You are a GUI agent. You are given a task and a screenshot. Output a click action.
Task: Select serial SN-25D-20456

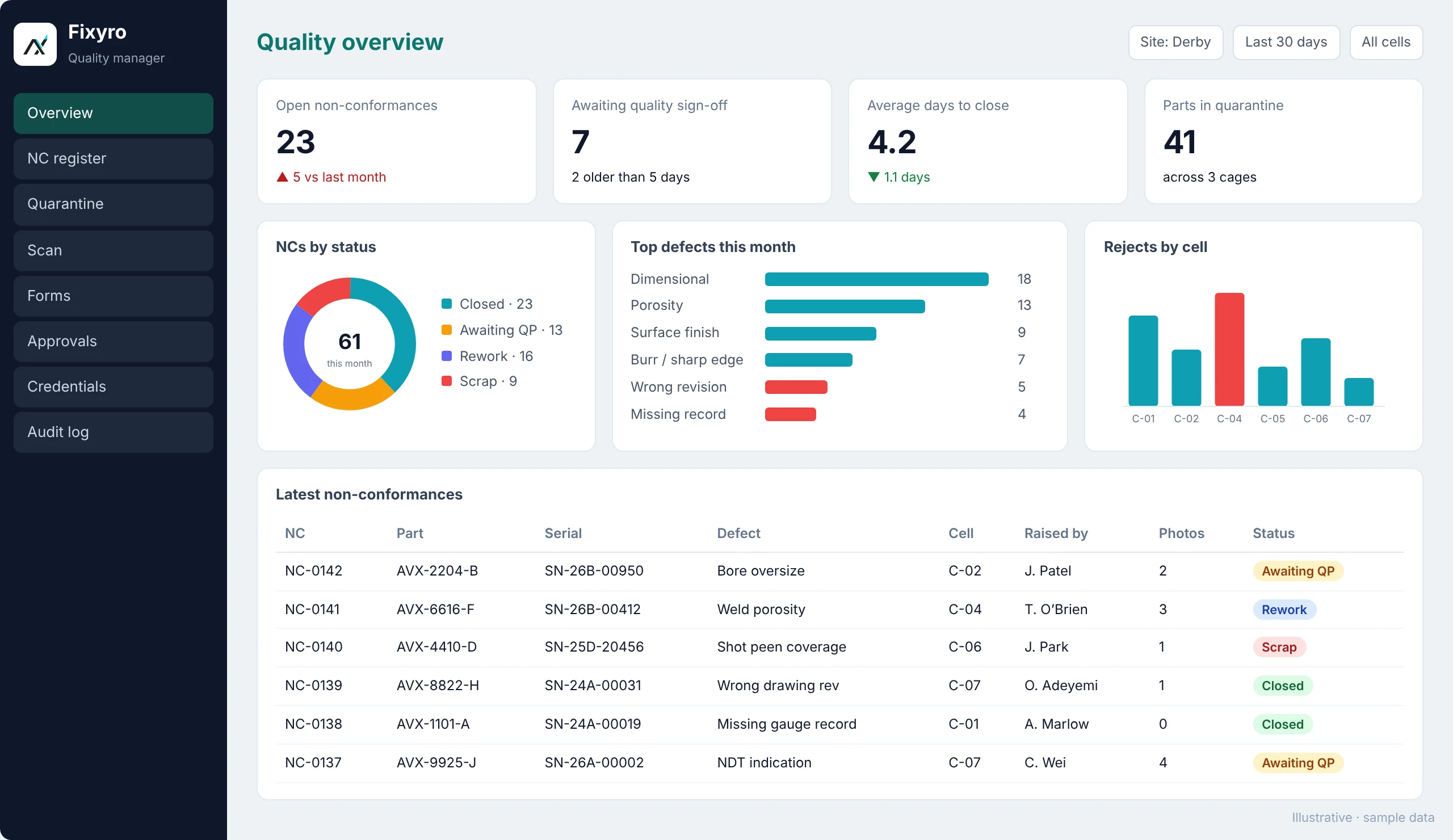(x=594, y=647)
